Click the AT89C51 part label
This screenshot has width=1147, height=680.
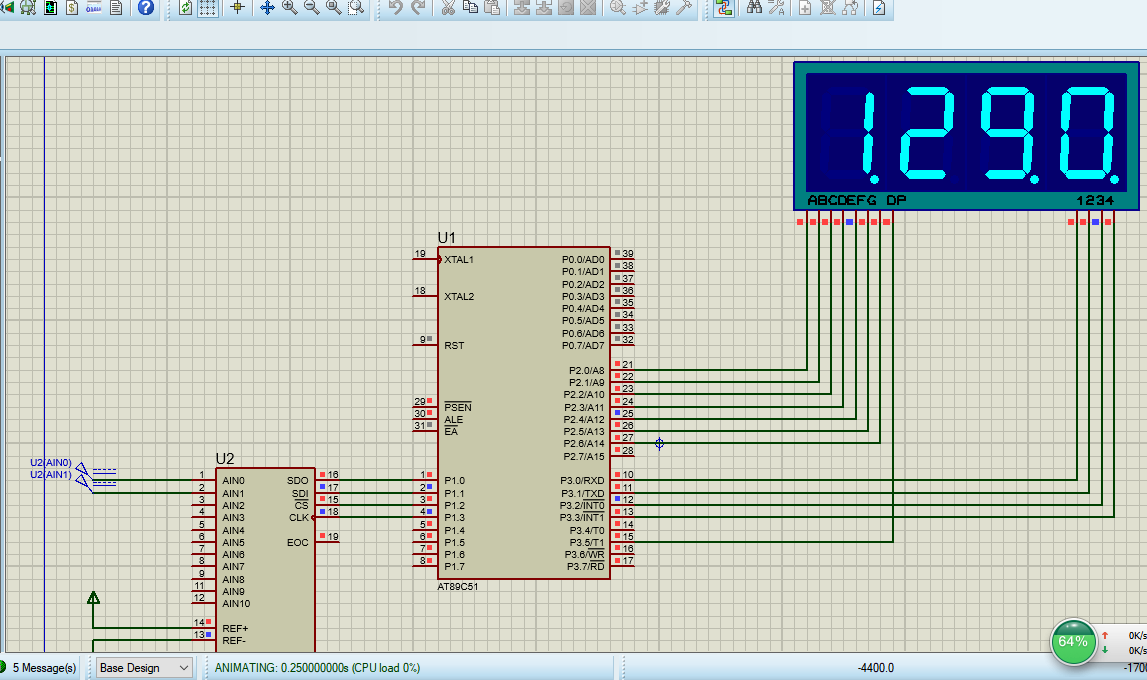coord(457,586)
